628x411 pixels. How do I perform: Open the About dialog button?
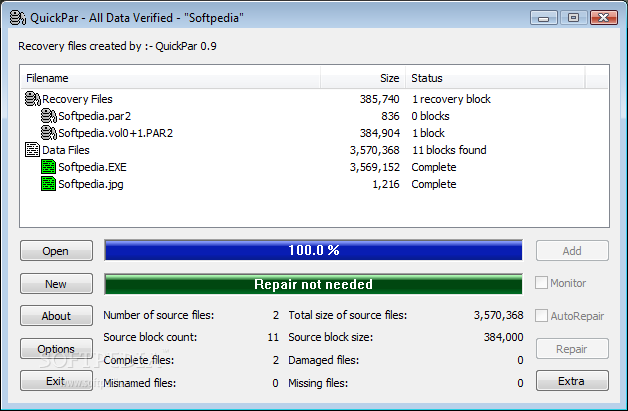pos(56,316)
